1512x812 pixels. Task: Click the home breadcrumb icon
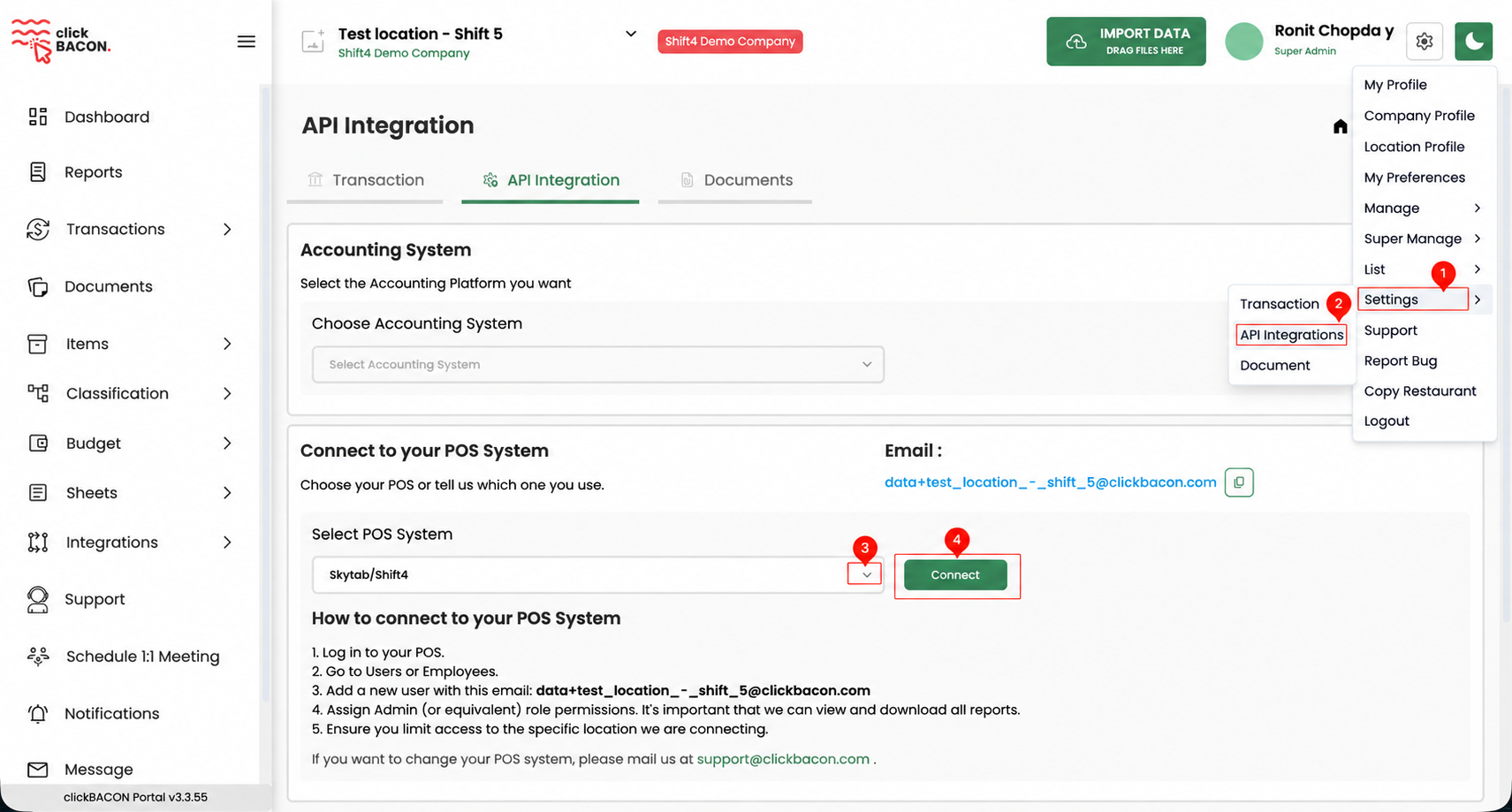pyautogui.click(x=1341, y=126)
